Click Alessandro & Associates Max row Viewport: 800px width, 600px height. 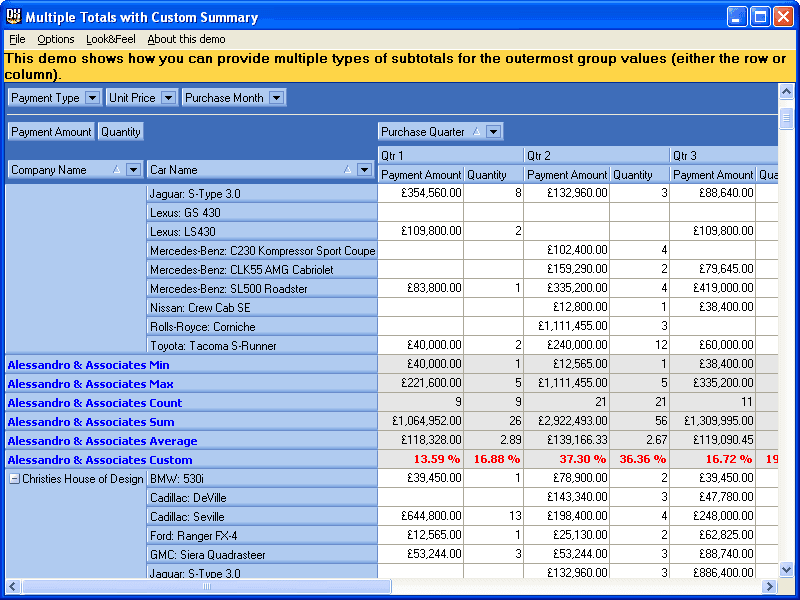coord(191,384)
